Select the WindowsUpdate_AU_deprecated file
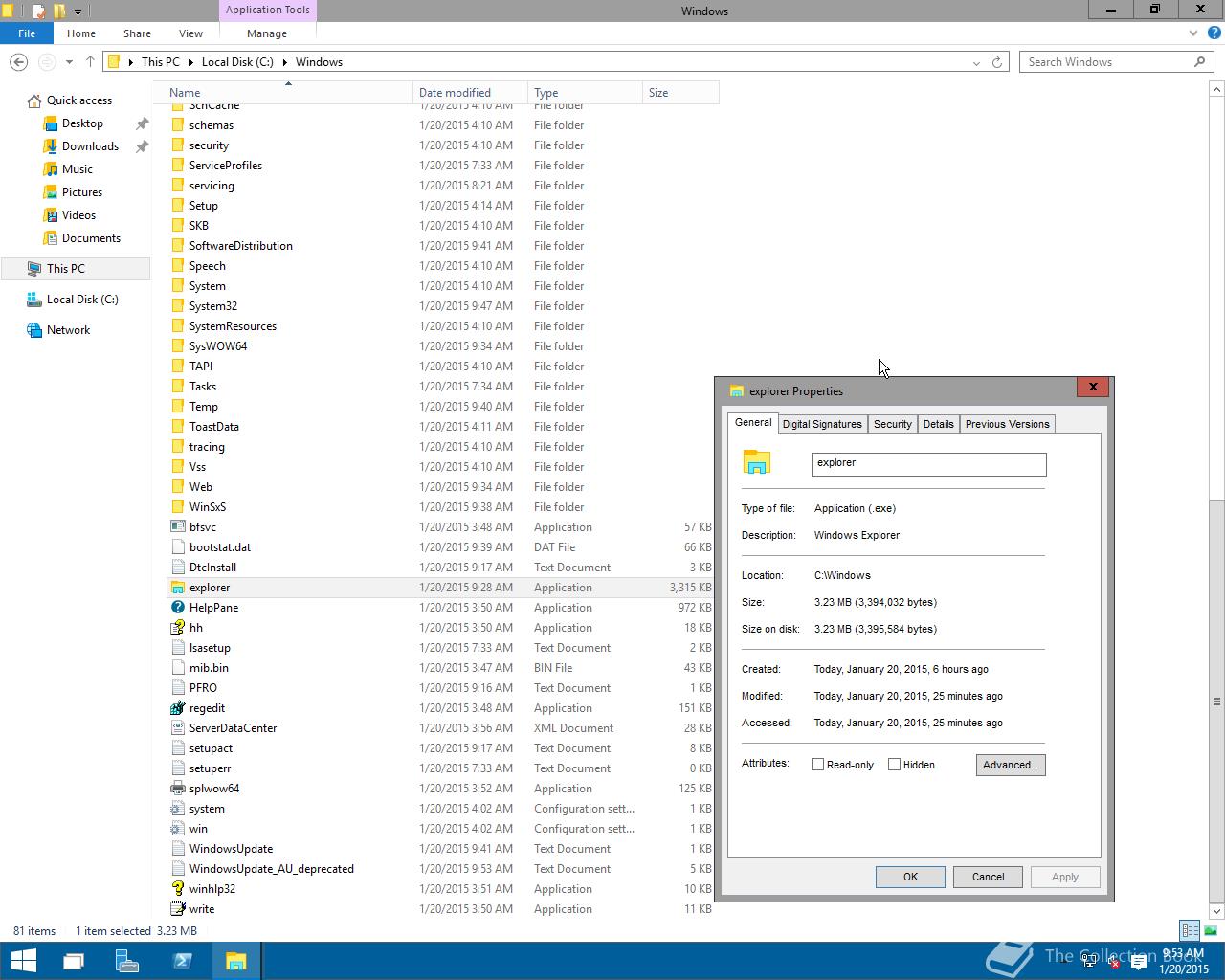 click(272, 869)
